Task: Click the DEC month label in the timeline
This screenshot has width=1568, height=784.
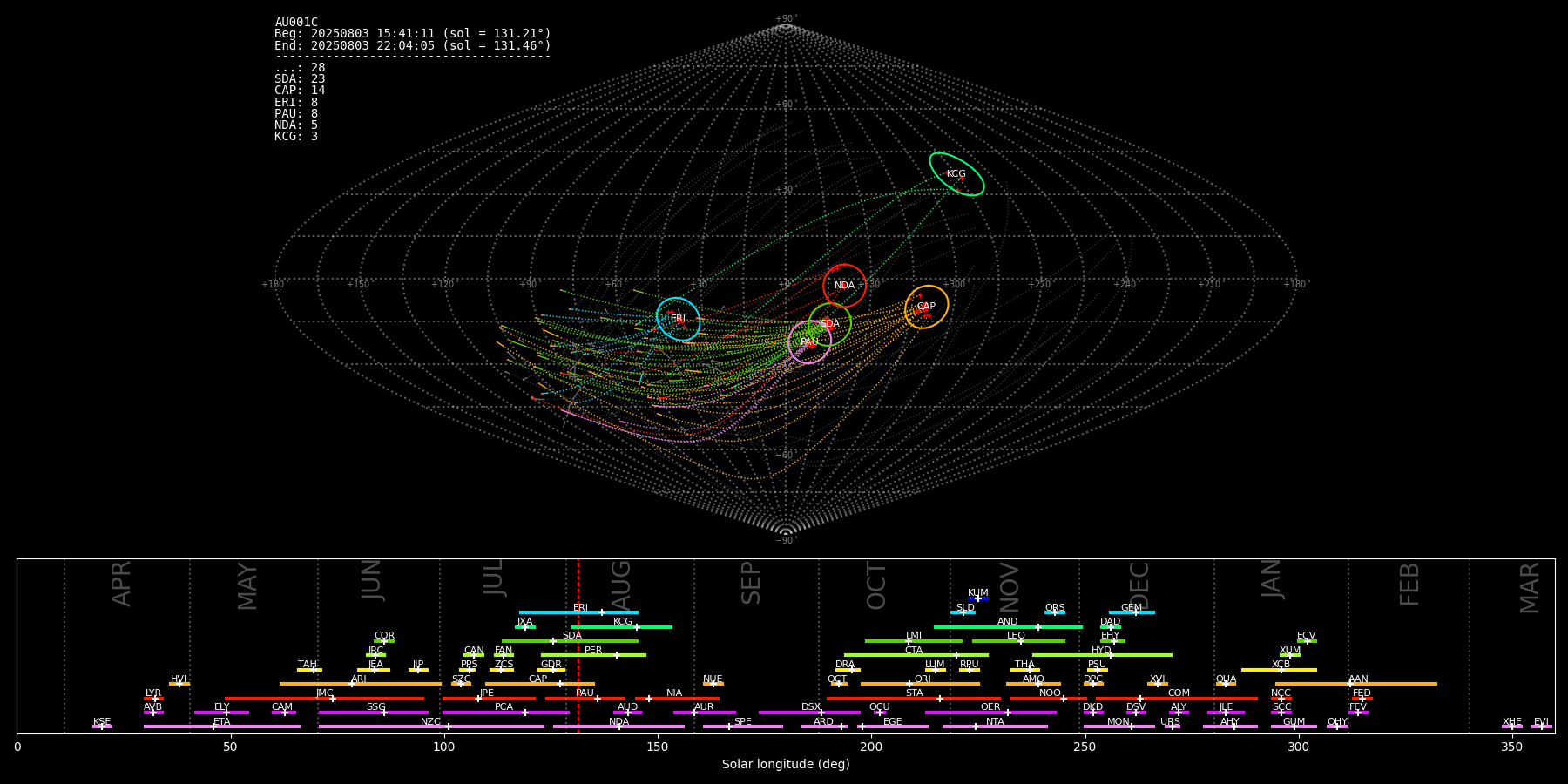Action: (x=1139, y=585)
